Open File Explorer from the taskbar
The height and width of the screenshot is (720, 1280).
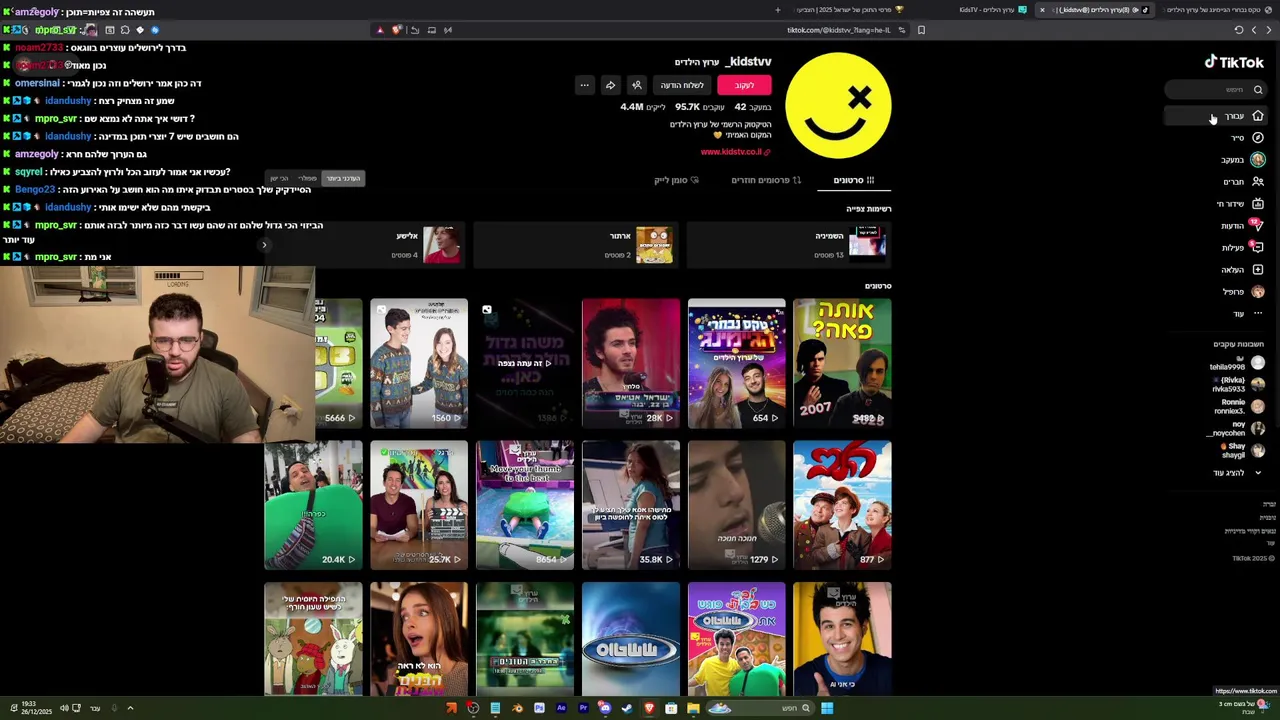click(x=693, y=708)
